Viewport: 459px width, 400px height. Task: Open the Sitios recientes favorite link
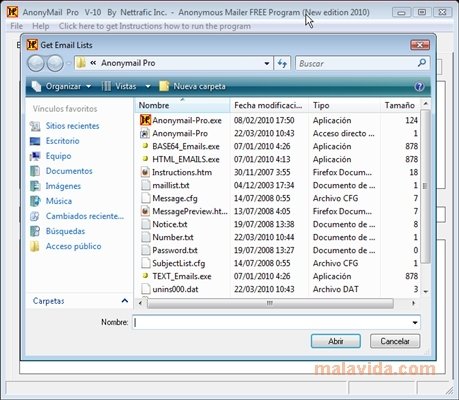(72, 126)
